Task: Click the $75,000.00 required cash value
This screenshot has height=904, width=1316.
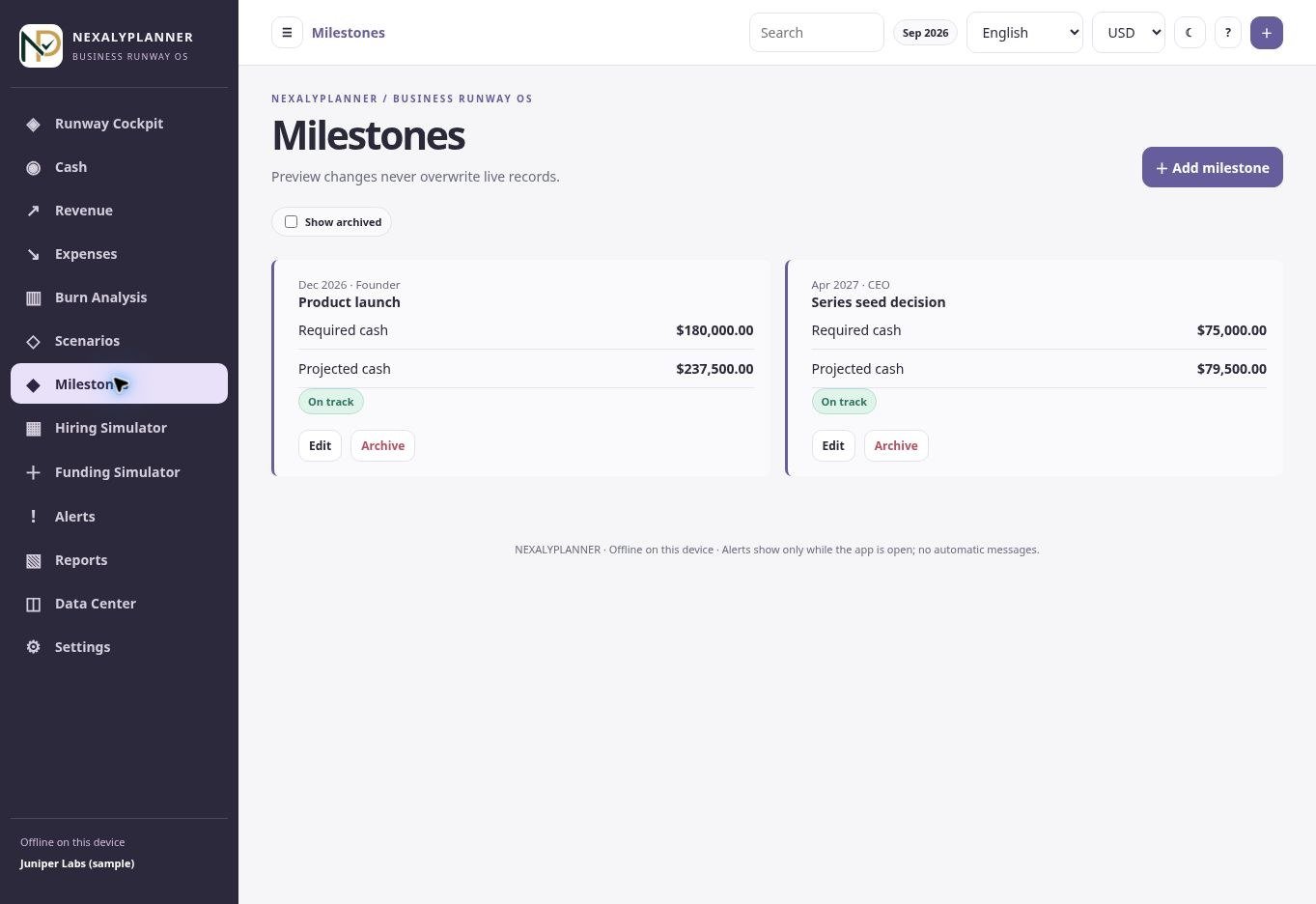Action: click(1232, 330)
